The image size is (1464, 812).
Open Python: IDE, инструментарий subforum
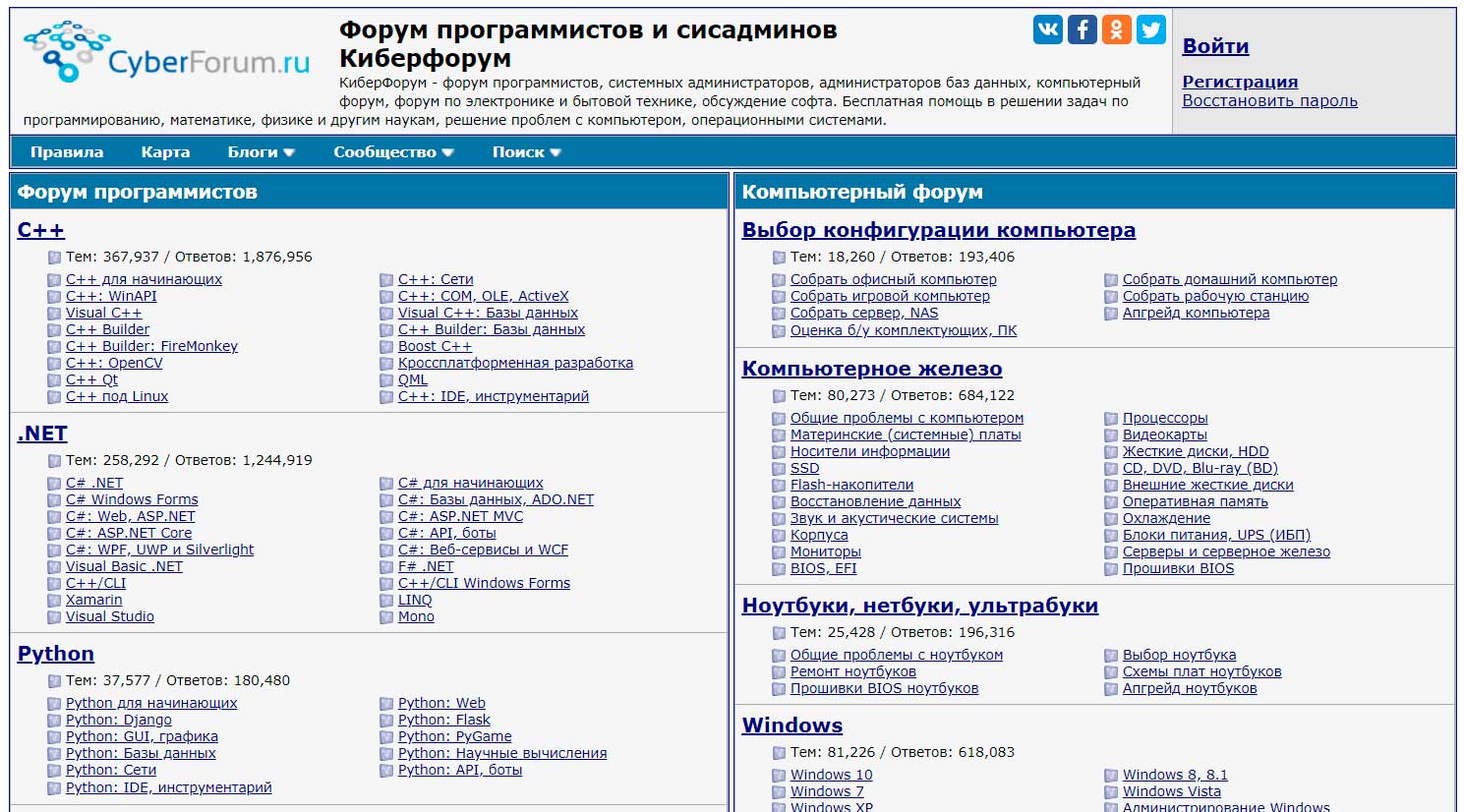[169, 787]
